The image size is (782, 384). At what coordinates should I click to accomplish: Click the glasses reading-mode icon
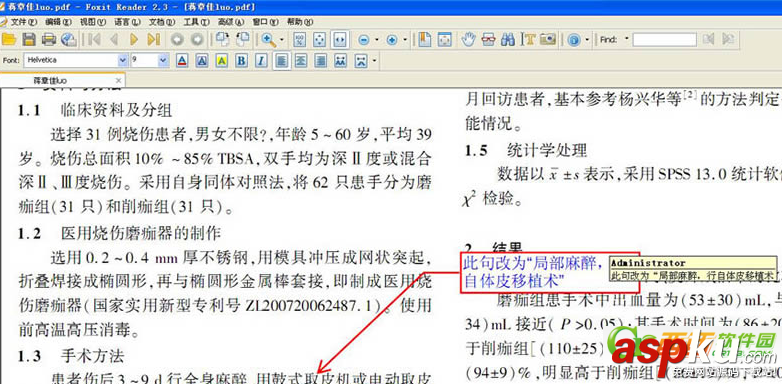pos(488,40)
